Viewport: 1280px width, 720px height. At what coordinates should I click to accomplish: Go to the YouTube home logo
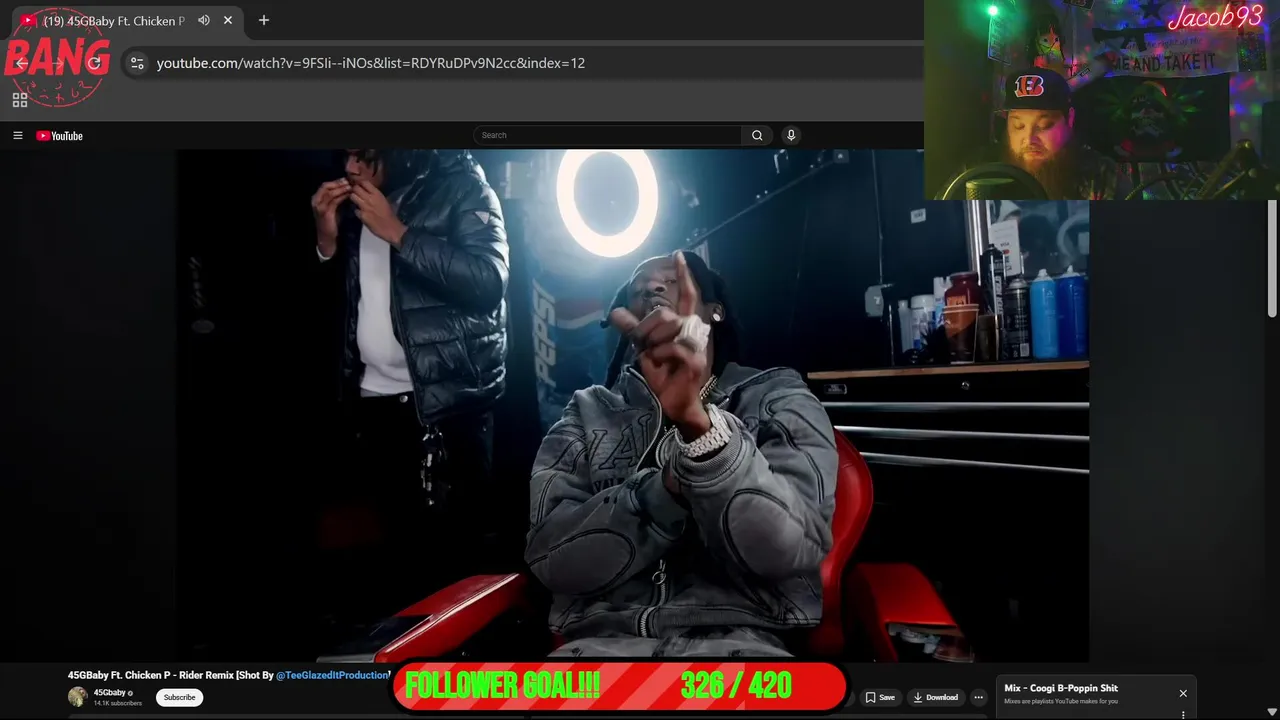(60, 136)
